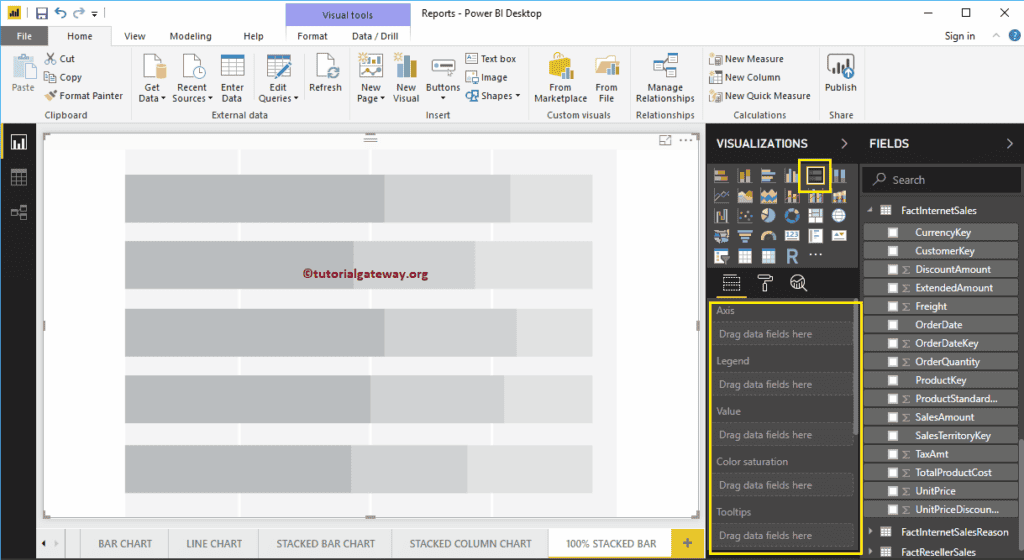
Task: Click New Measure in Calculations group
Action: click(746, 59)
